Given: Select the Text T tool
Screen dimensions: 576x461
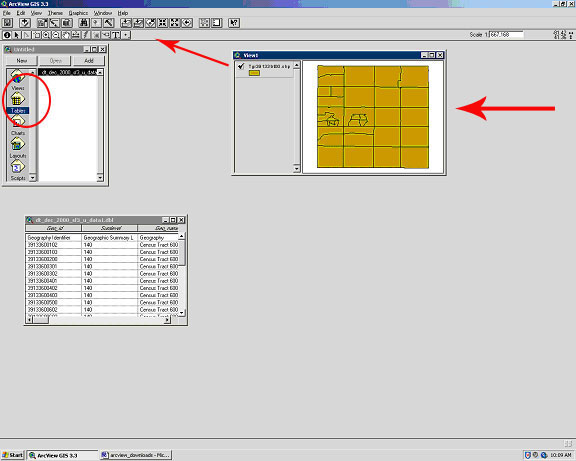Looking at the screenshot, I should [116, 35].
